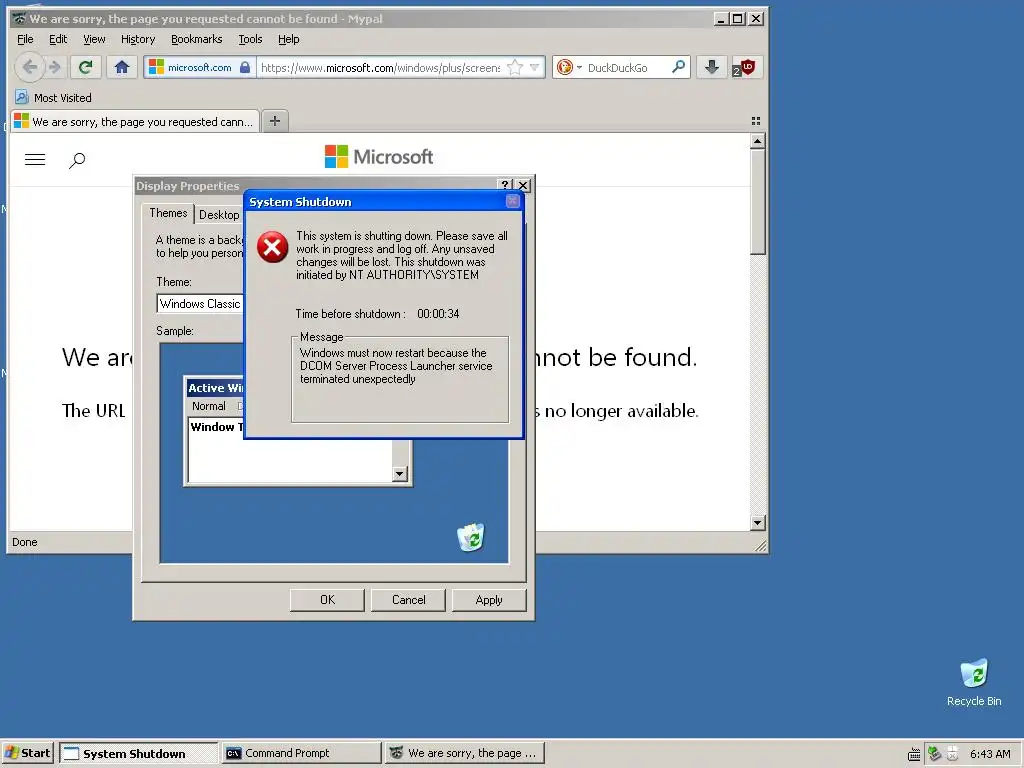Open the hamburger menu on Microsoft page
This screenshot has height=768, width=1024.
pyautogui.click(x=35, y=159)
